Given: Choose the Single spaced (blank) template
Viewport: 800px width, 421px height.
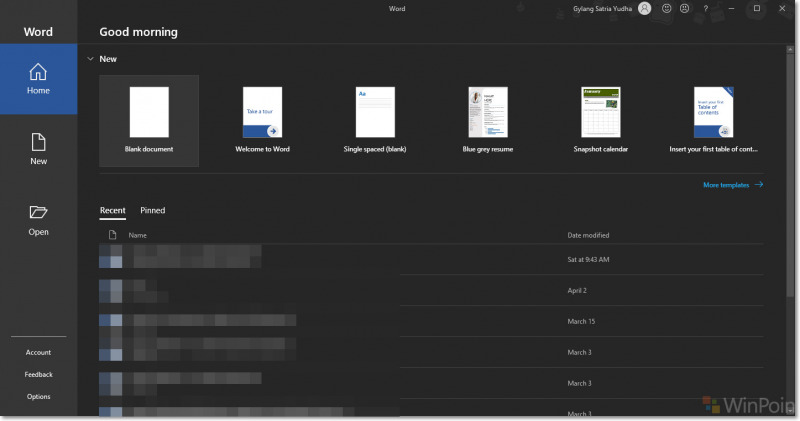Looking at the screenshot, I should coord(375,121).
